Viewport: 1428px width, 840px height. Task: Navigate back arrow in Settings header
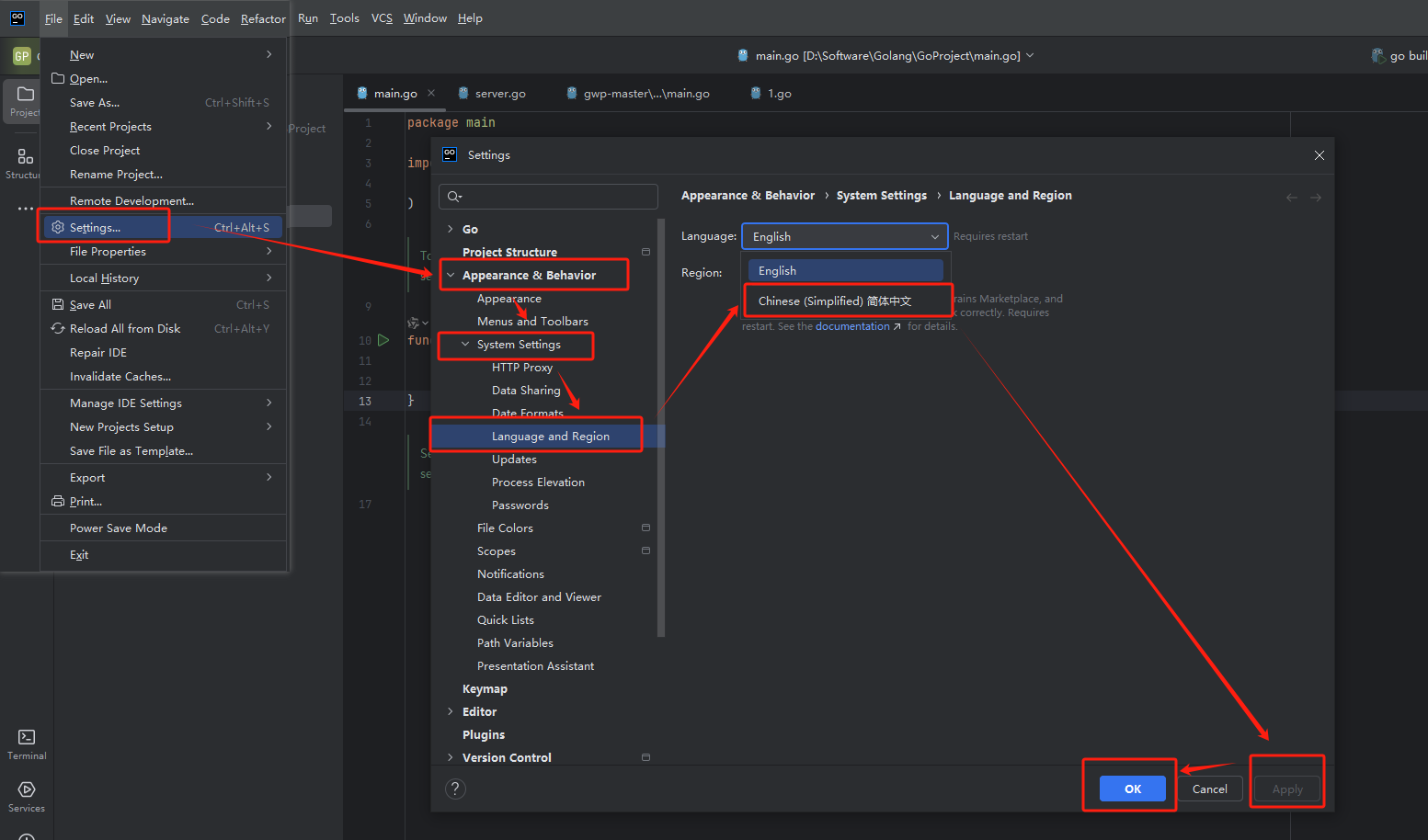tap(1292, 197)
